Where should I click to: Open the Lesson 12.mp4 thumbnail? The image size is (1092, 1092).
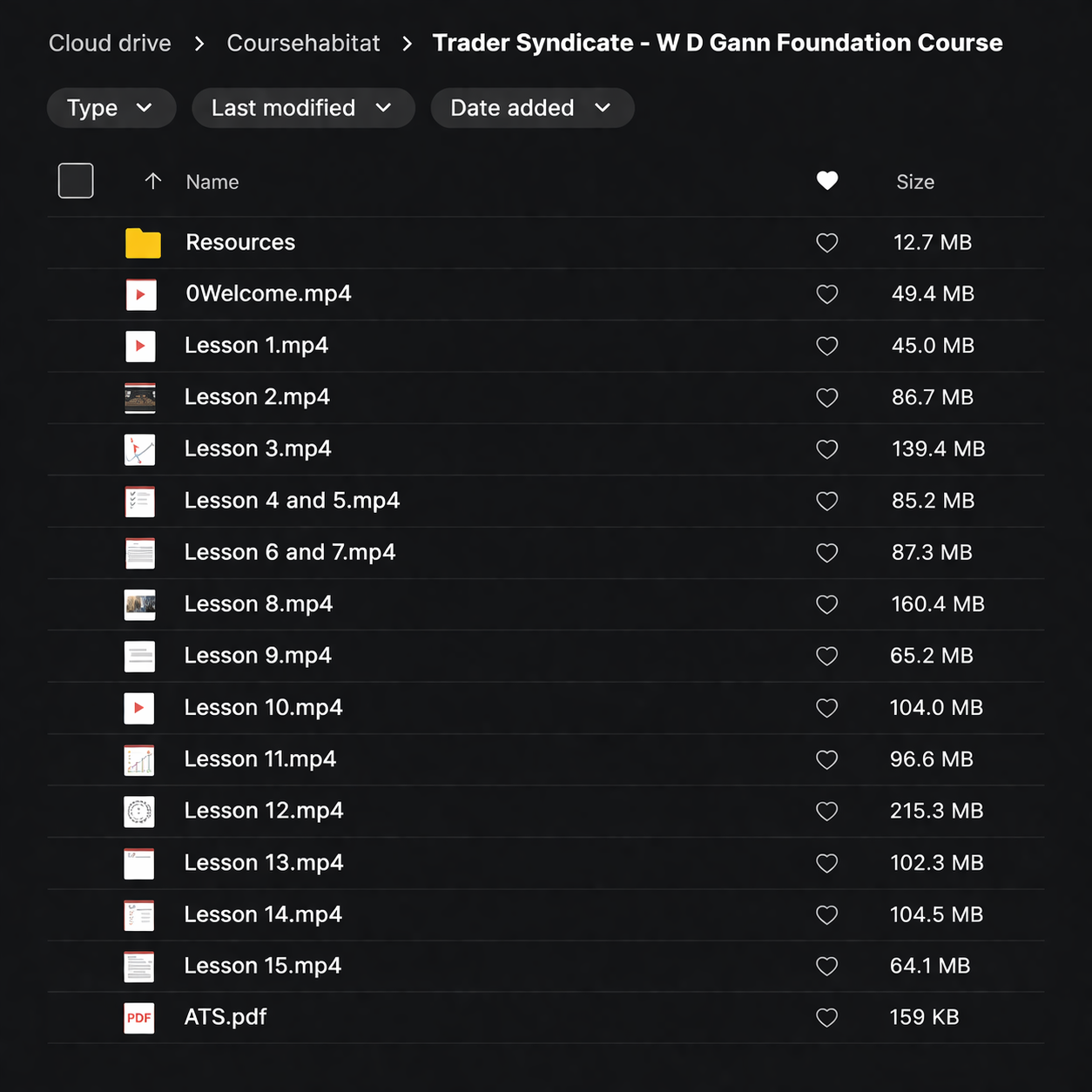tap(139, 812)
